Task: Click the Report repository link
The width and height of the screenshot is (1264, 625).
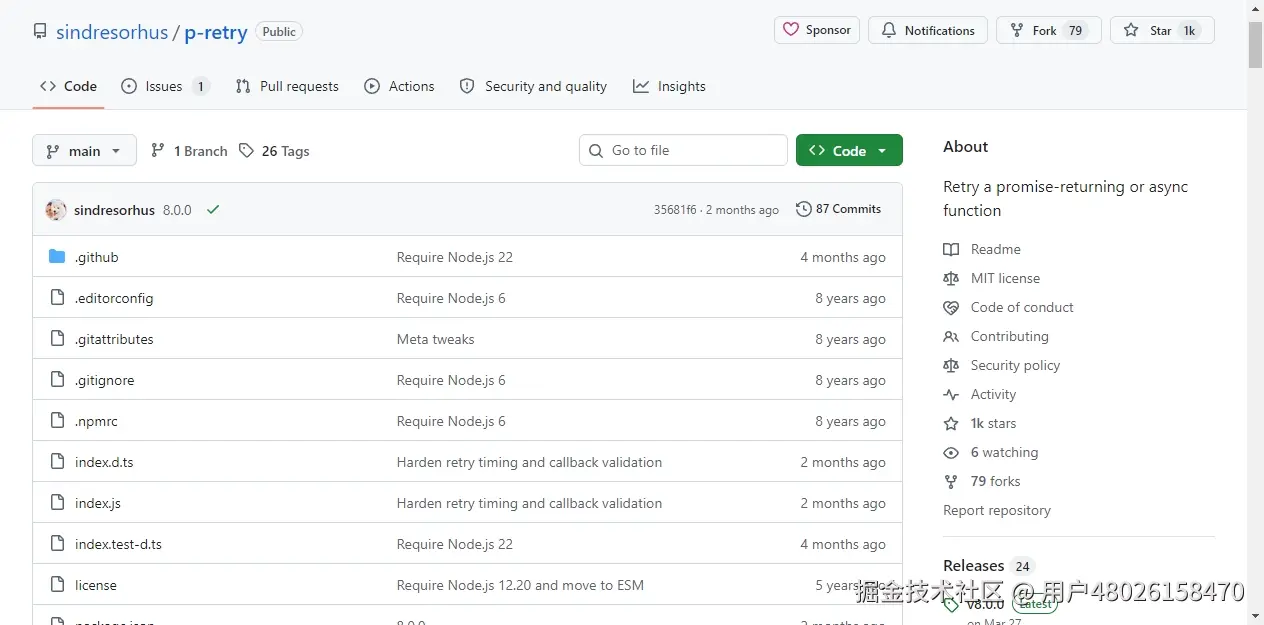Action: coord(997,510)
